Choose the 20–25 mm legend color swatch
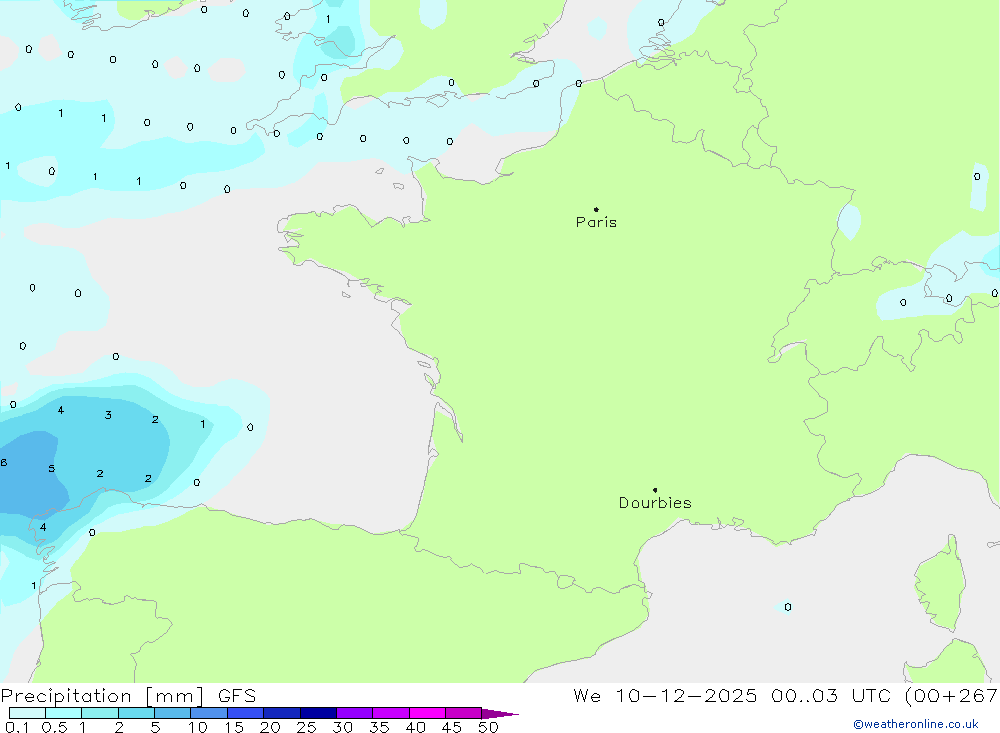This screenshot has width=1000, height=733. coord(282,713)
